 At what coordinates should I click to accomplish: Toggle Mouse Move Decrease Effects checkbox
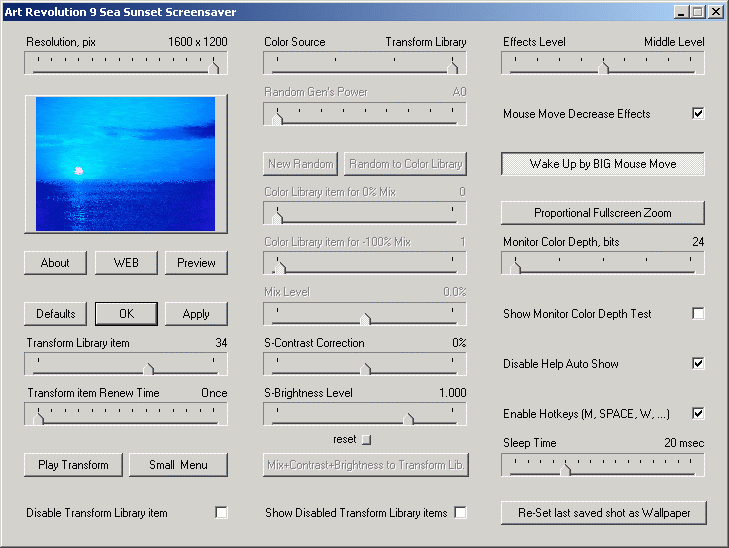(x=698, y=113)
